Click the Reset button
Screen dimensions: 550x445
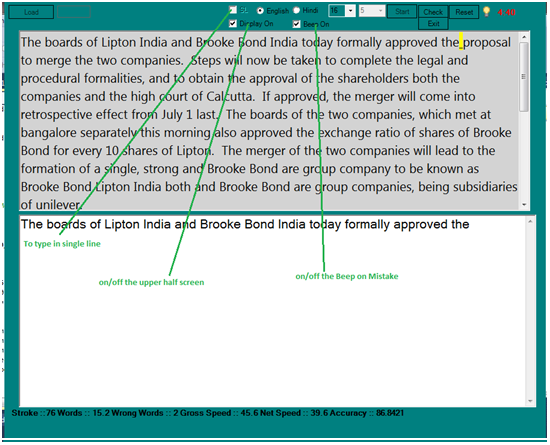point(464,12)
